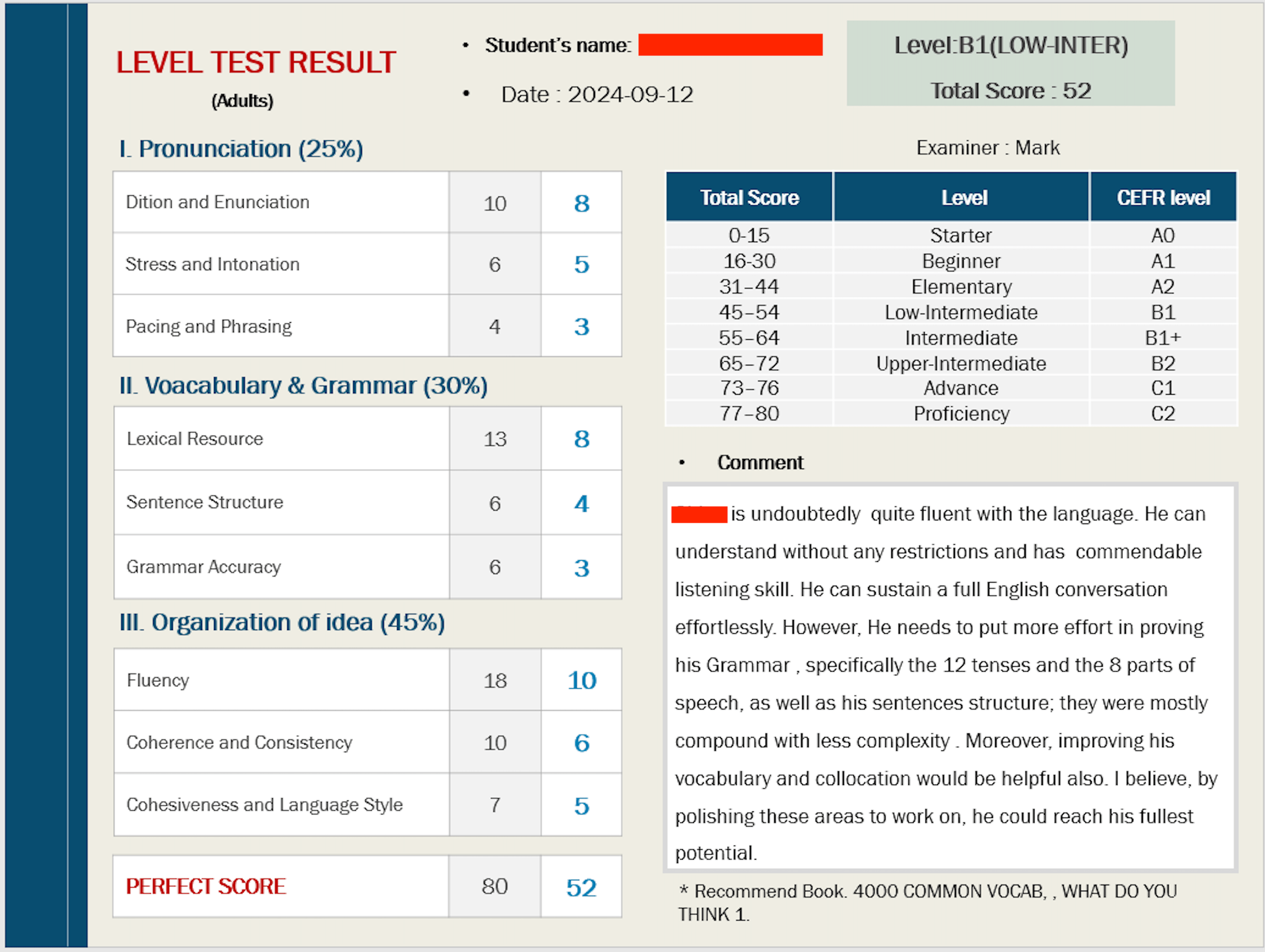The image size is (1265, 952).
Task: Select the red redacted student name box
Action: 730,45
